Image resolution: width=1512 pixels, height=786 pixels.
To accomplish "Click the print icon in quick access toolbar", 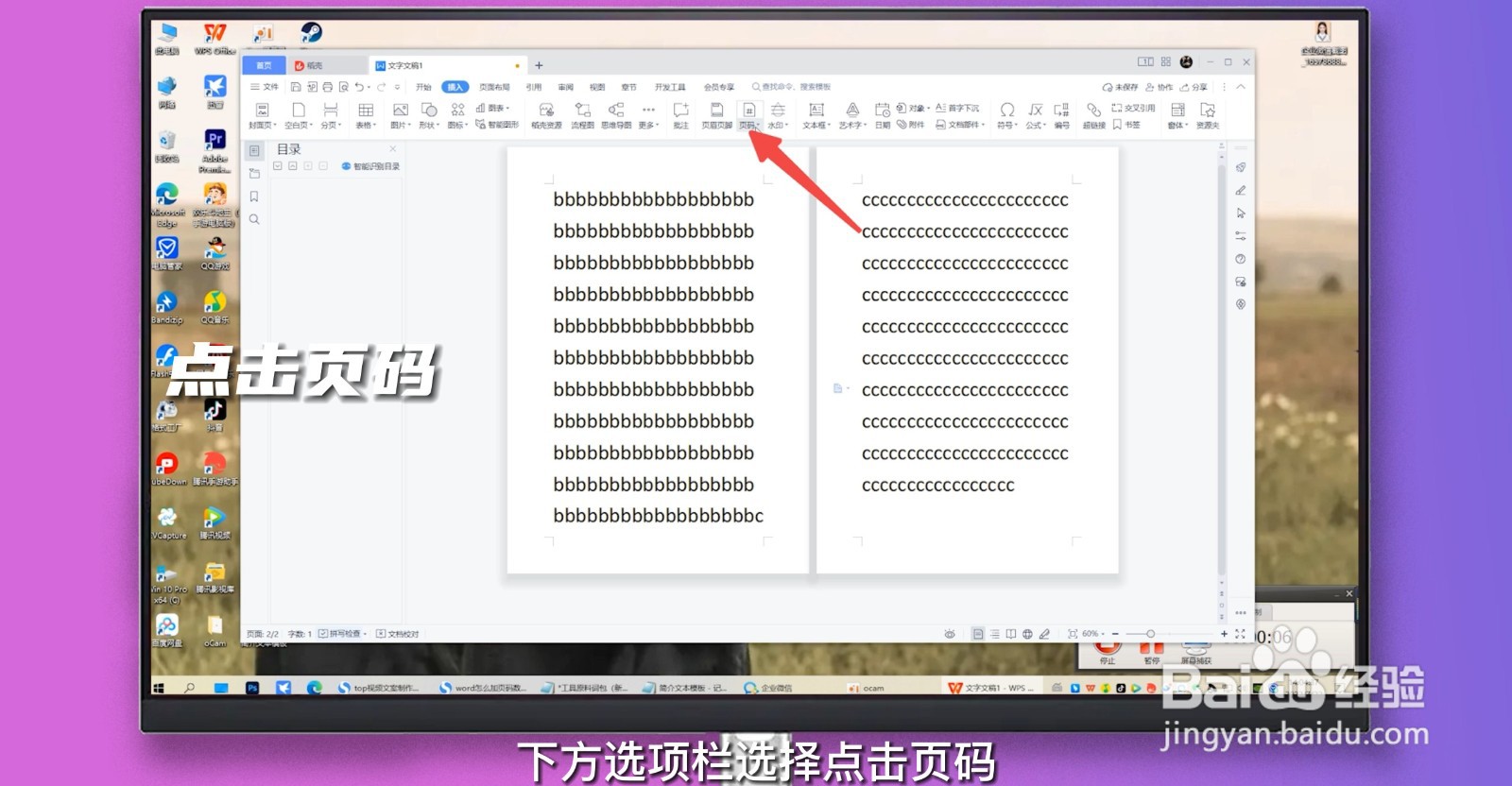I will 328,87.
